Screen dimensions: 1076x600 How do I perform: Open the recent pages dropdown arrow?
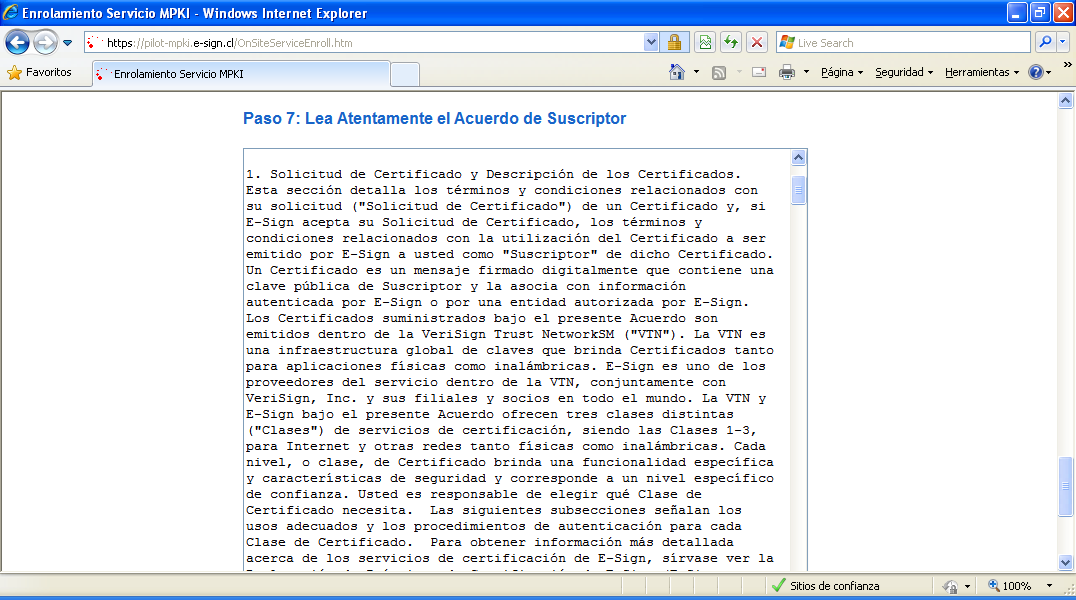(67, 43)
